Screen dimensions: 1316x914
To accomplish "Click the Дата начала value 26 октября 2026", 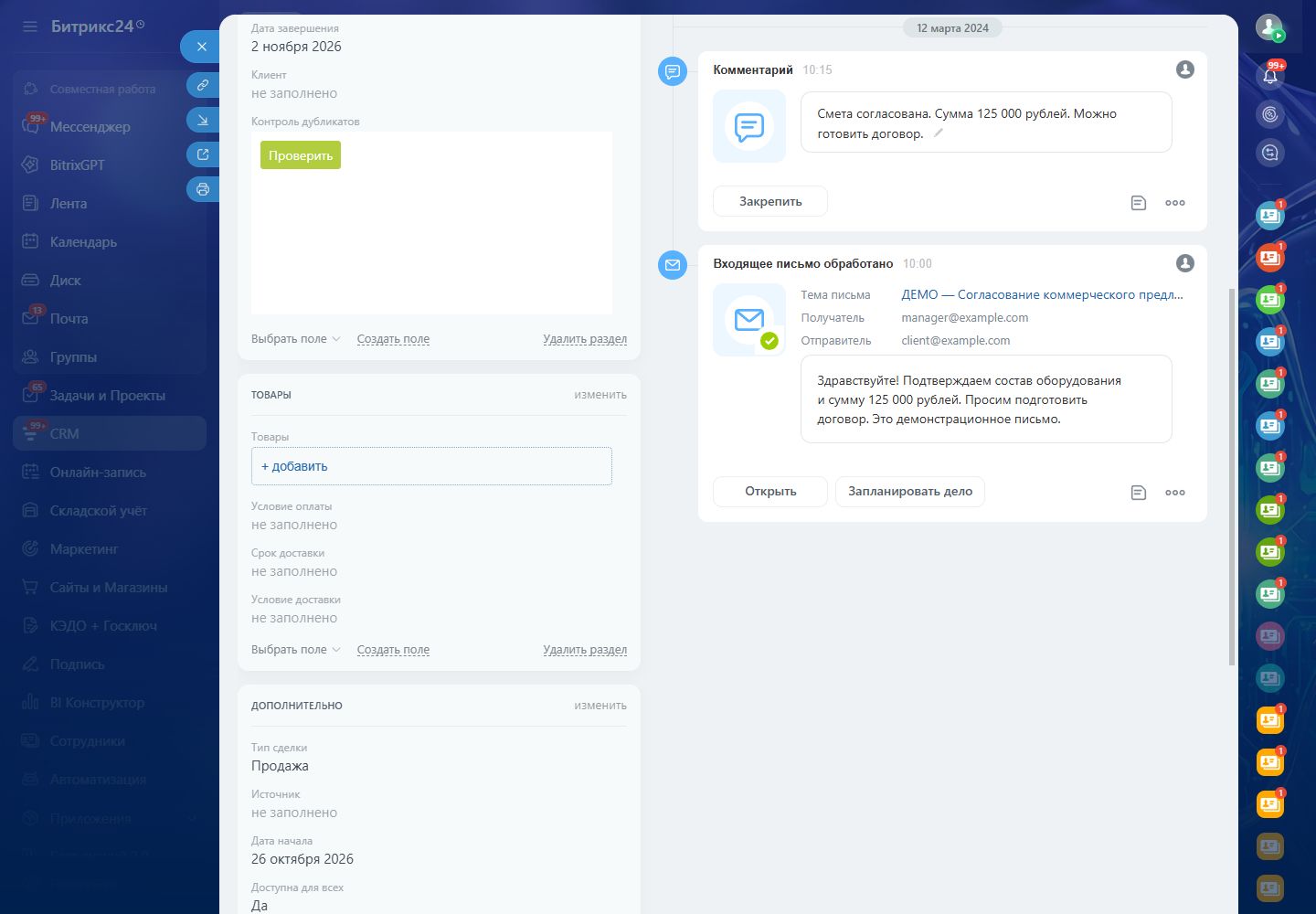I will [x=302, y=859].
